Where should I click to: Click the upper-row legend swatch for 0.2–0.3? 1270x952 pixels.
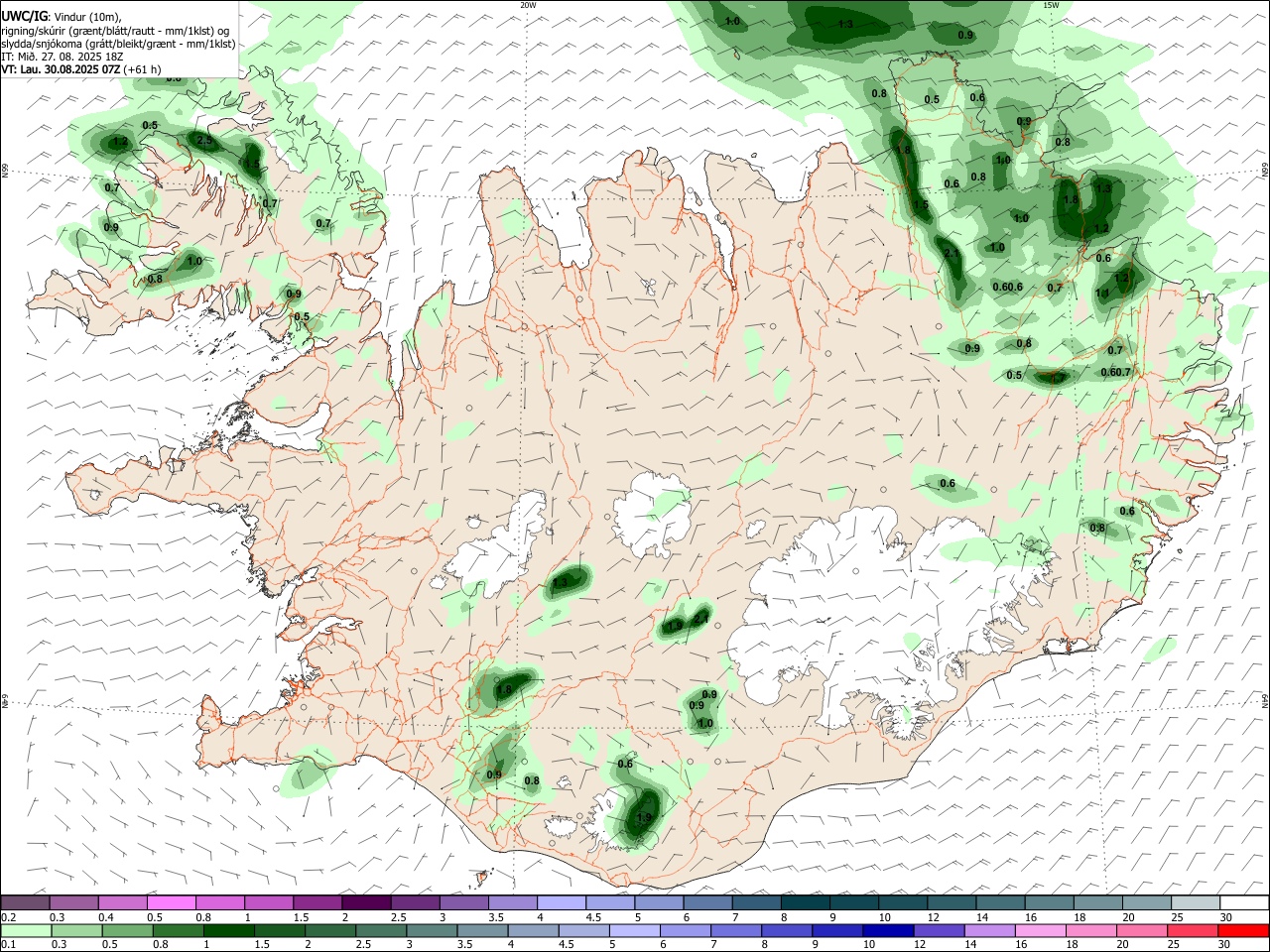(26, 902)
